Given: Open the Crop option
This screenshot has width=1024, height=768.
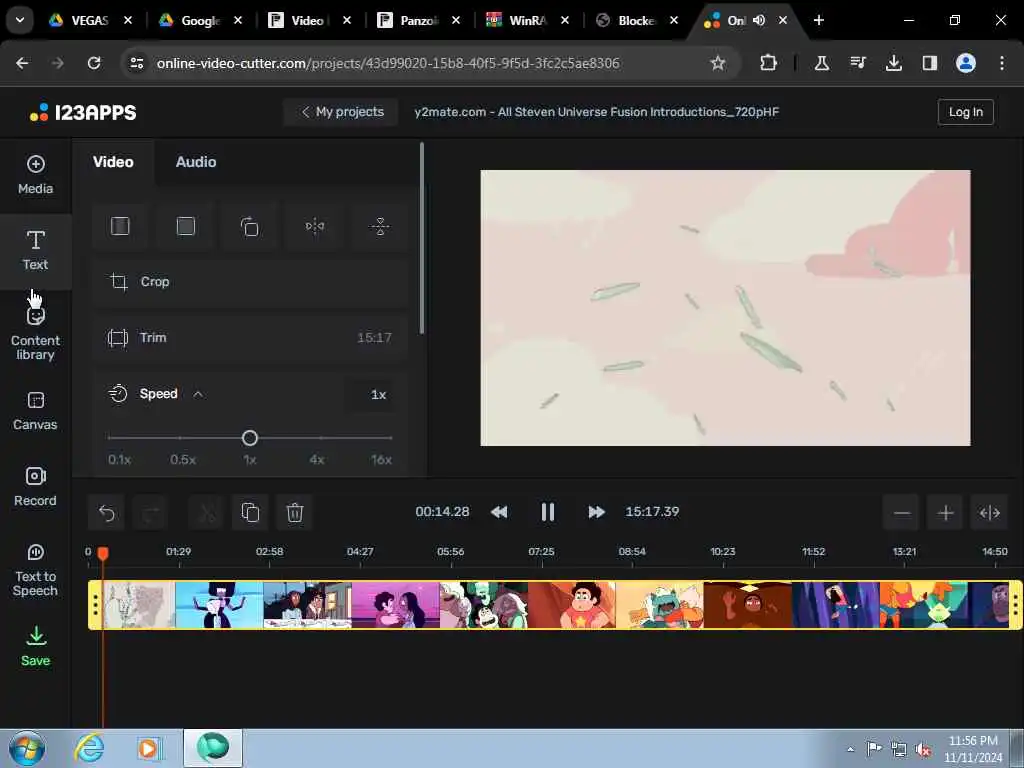Looking at the screenshot, I should click(x=250, y=282).
